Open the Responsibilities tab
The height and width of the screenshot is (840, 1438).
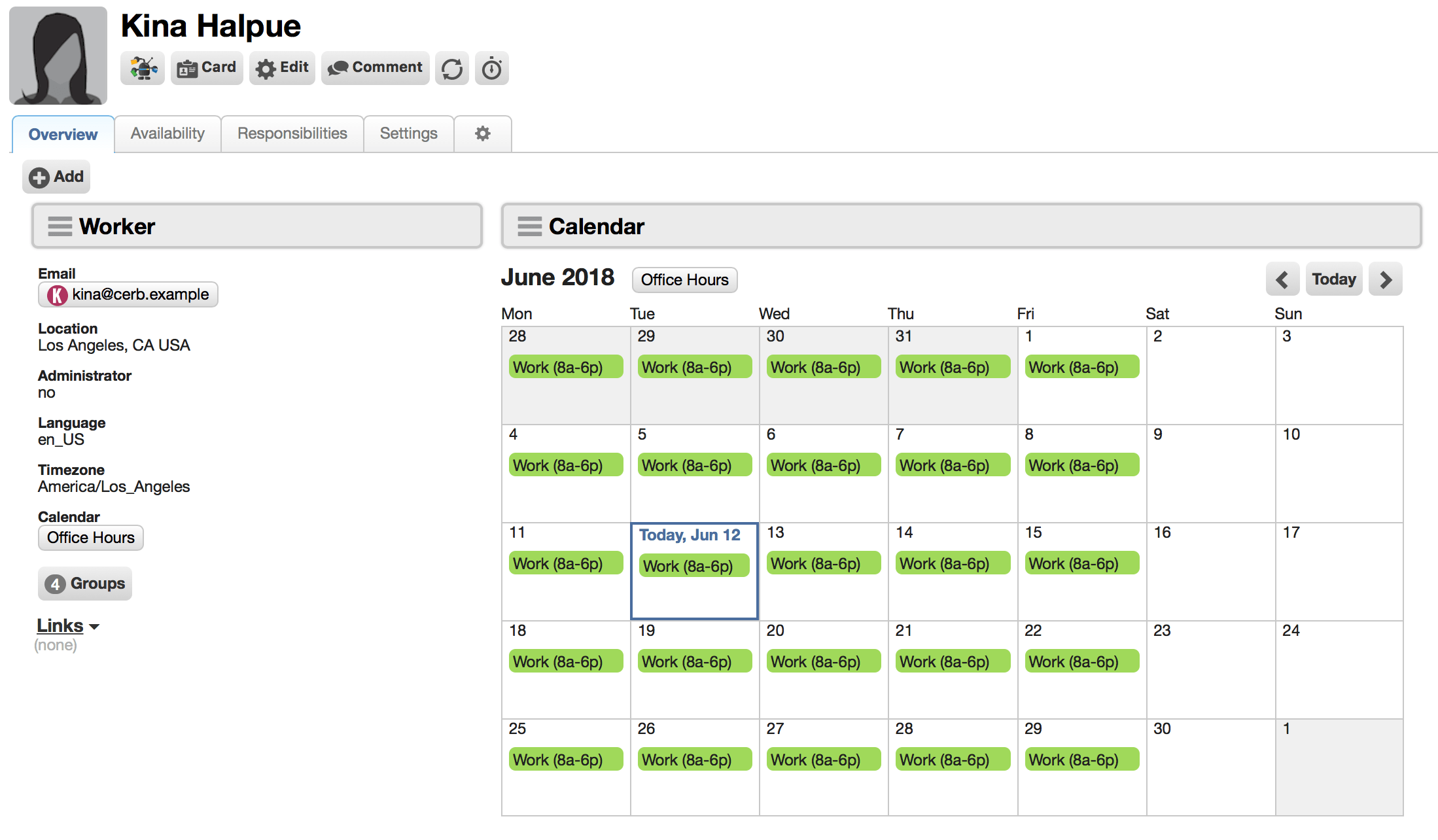292,133
